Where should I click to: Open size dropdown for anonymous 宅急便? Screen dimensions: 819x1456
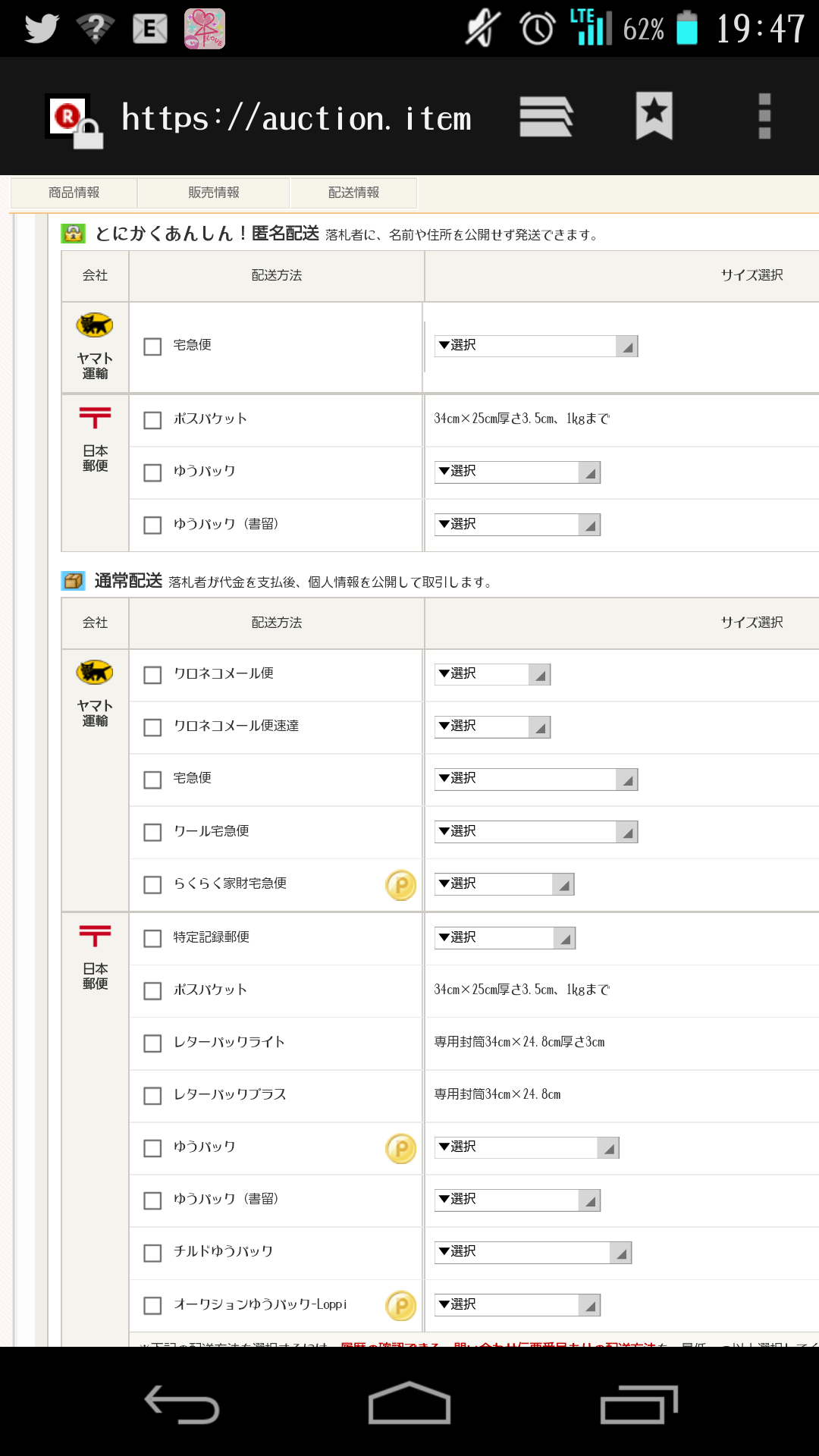[536, 346]
